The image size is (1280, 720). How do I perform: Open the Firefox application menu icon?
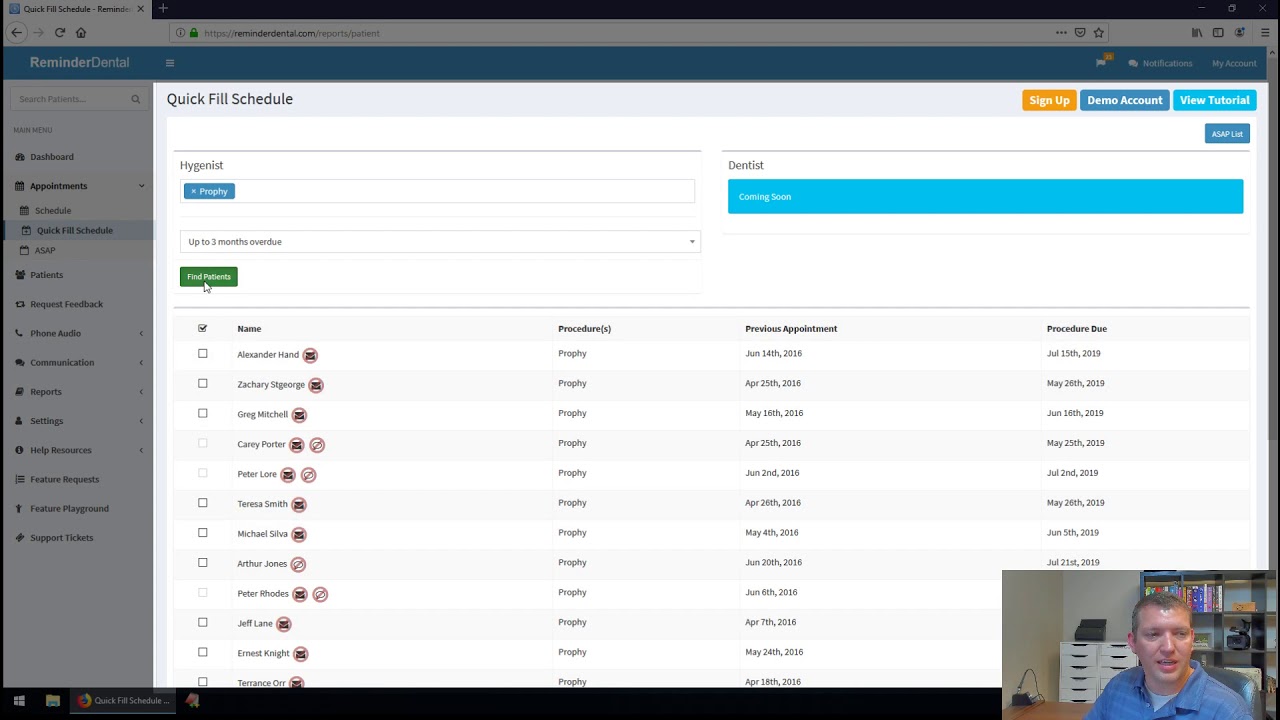click(x=1265, y=33)
